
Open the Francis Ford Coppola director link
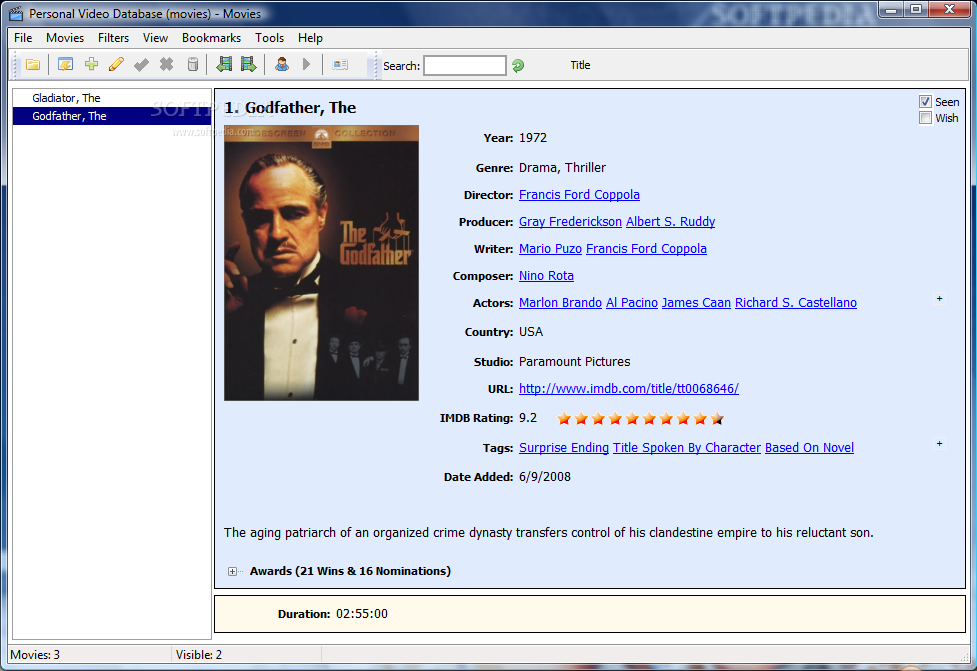[x=579, y=195]
